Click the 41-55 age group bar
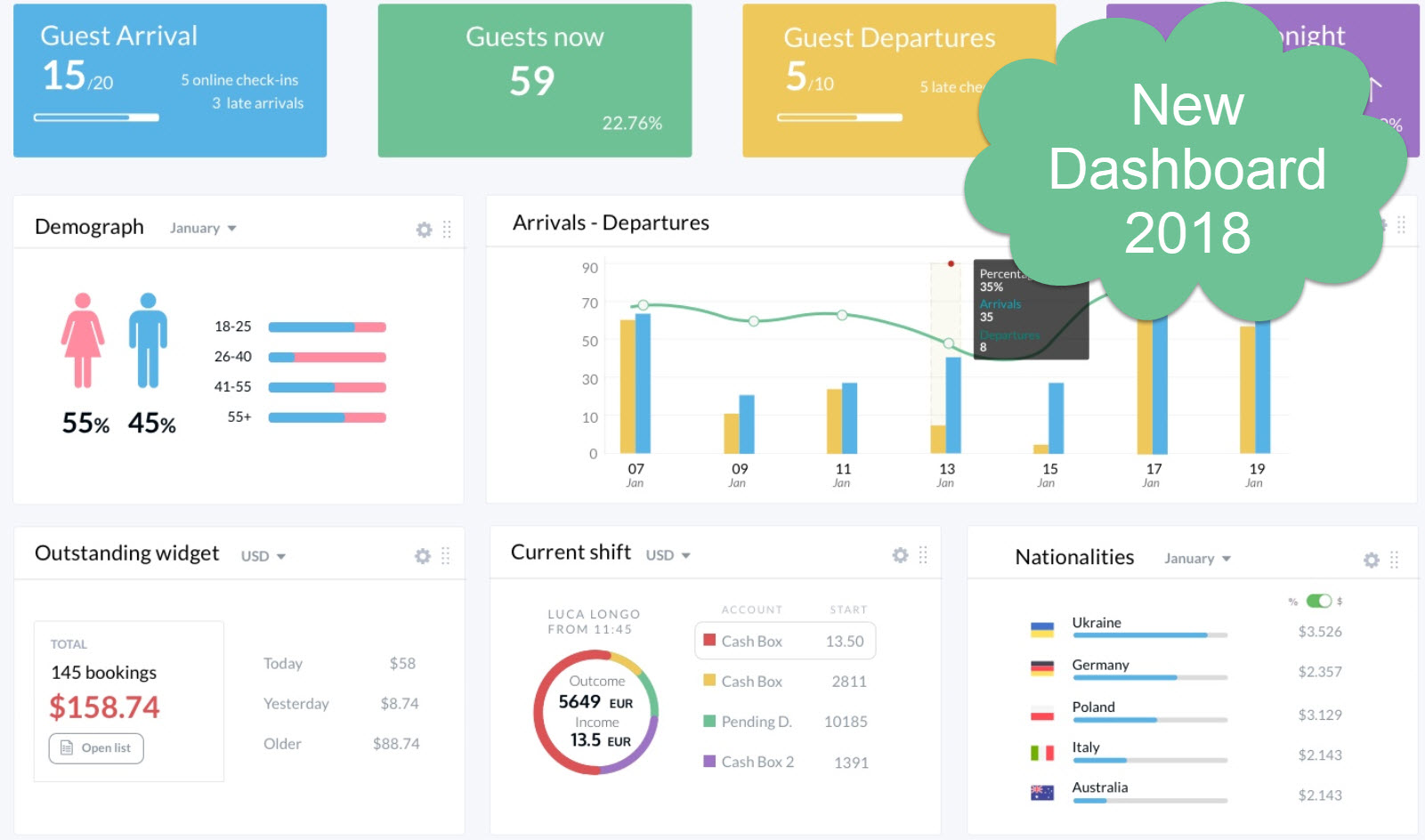Screen dimensions: 1425x840 pos(327,388)
